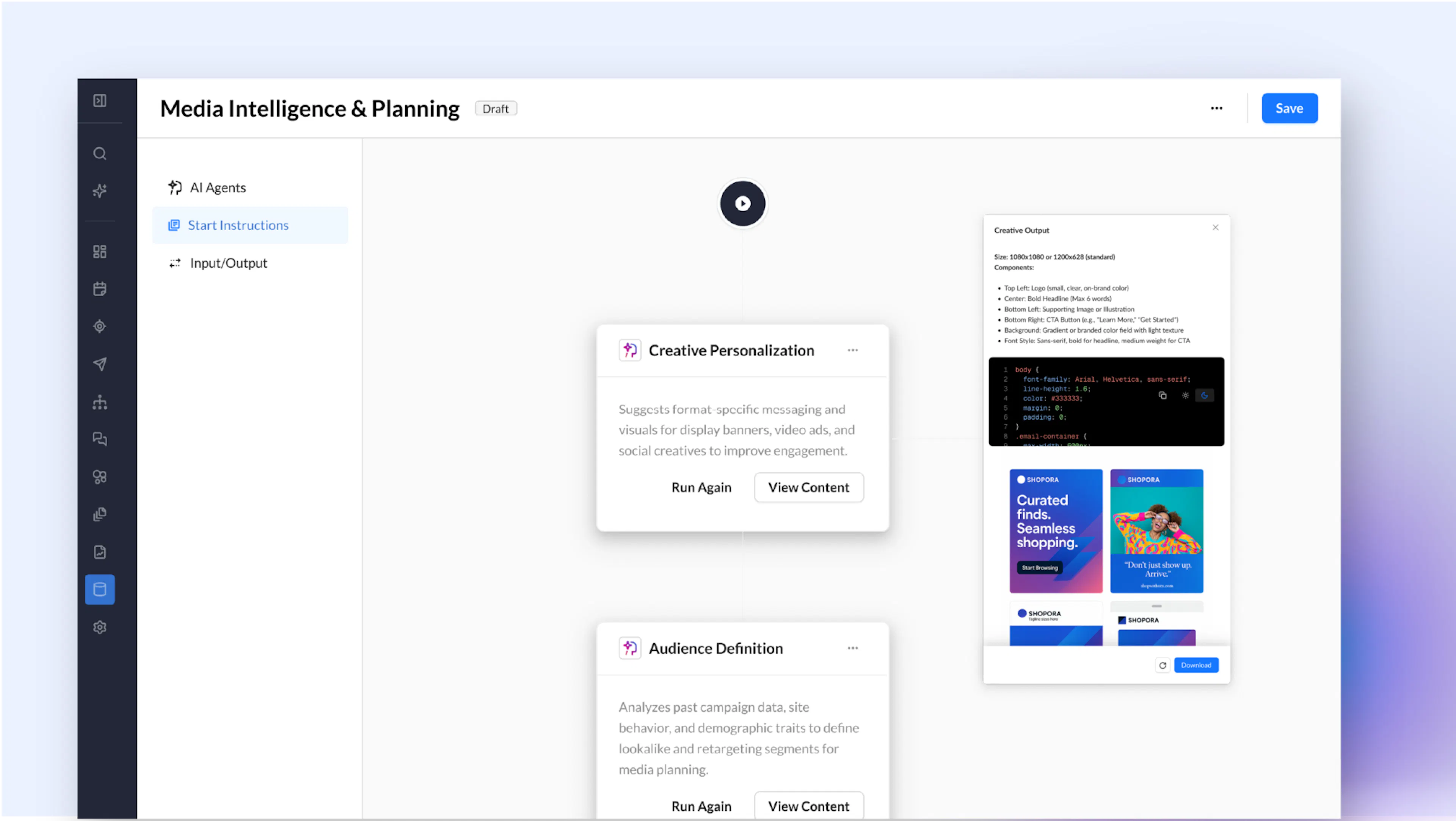Click the Input/Output arrows icon

tap(175, 264)
